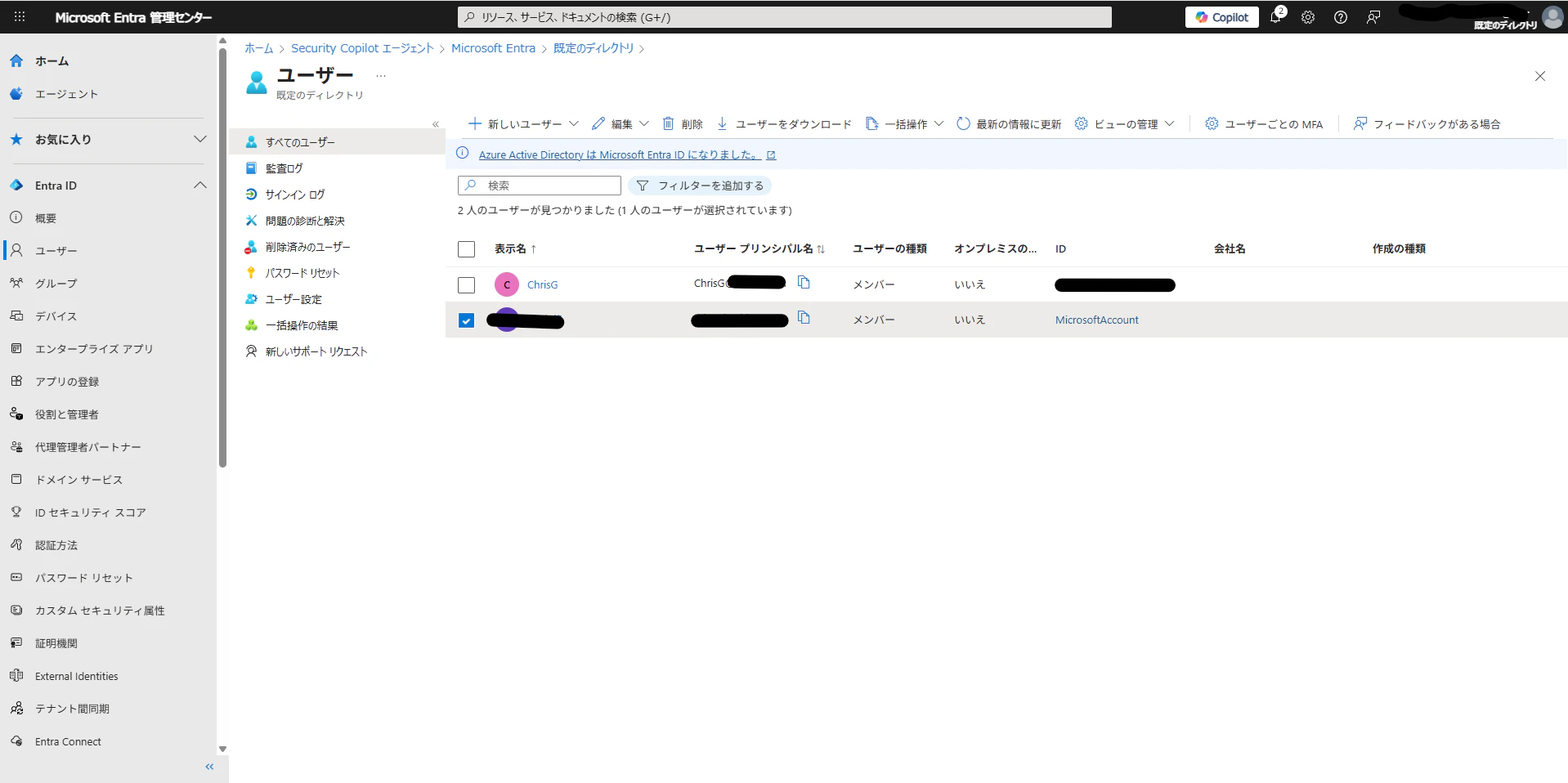This screenshot has width=1568, height=783.
Task: Open the notifications bell icon
Action: click(1275, 16)
